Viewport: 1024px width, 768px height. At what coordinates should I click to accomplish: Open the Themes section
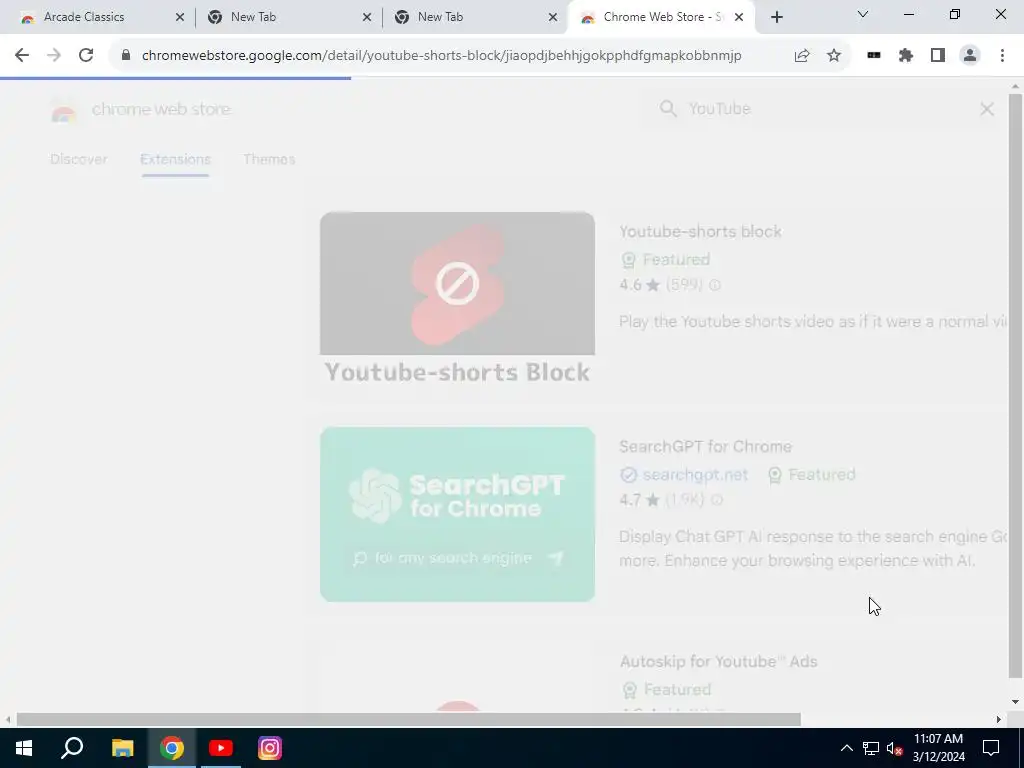click(x=269, y=159)
